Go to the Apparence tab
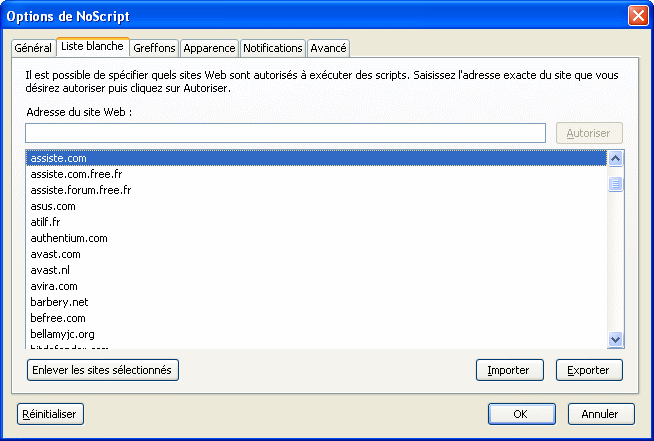Screen dimensions: 654x441 click(209, 48)
